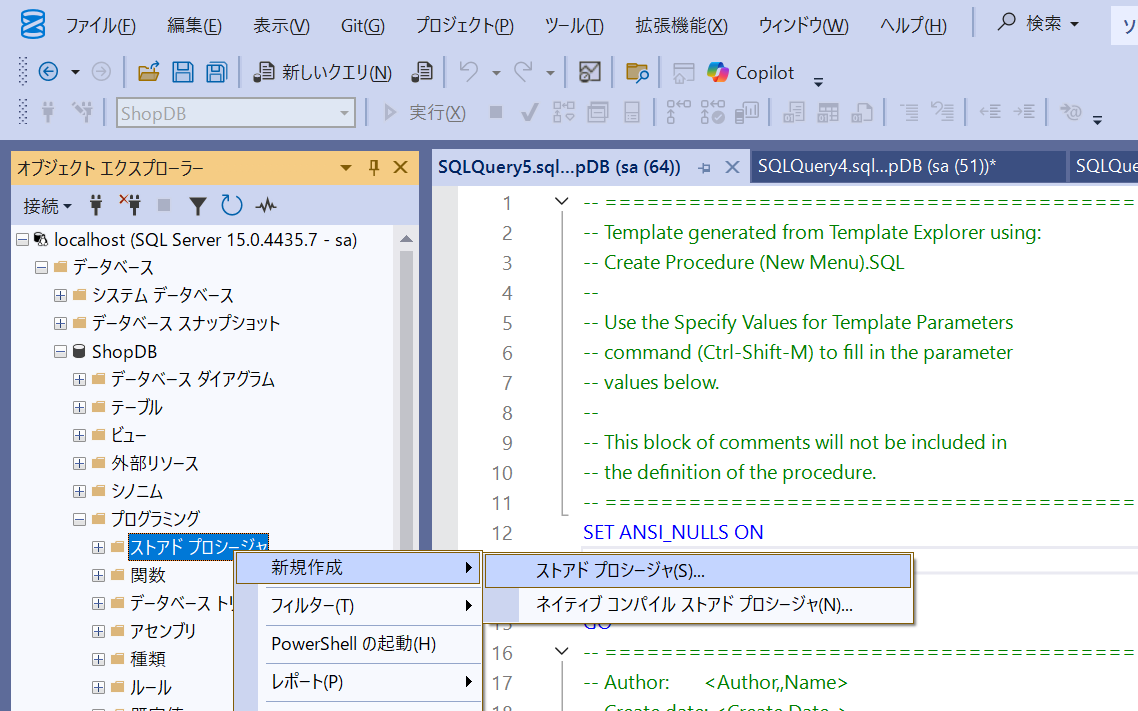Click the stop query square icon

[x=496, y=112]
